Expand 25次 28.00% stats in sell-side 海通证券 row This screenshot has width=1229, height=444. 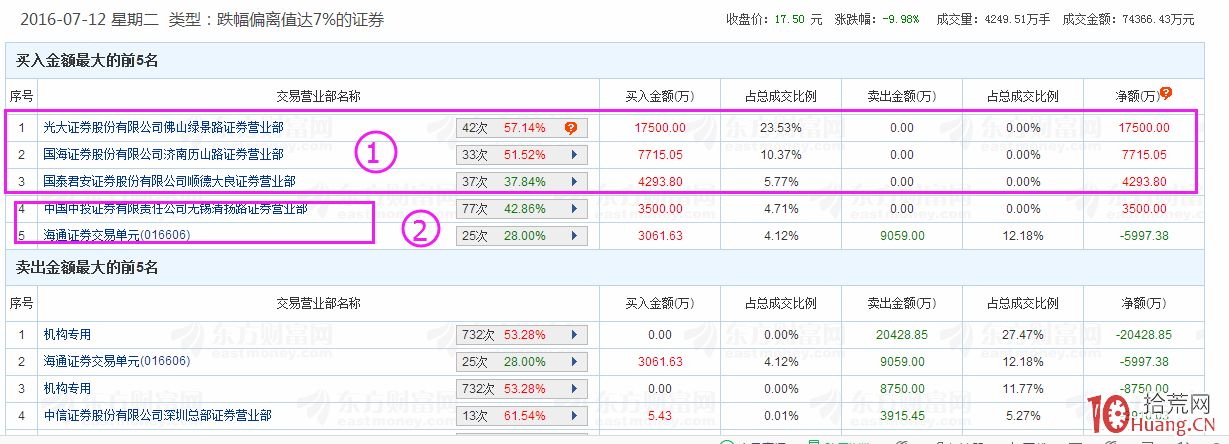coord(521,361)
